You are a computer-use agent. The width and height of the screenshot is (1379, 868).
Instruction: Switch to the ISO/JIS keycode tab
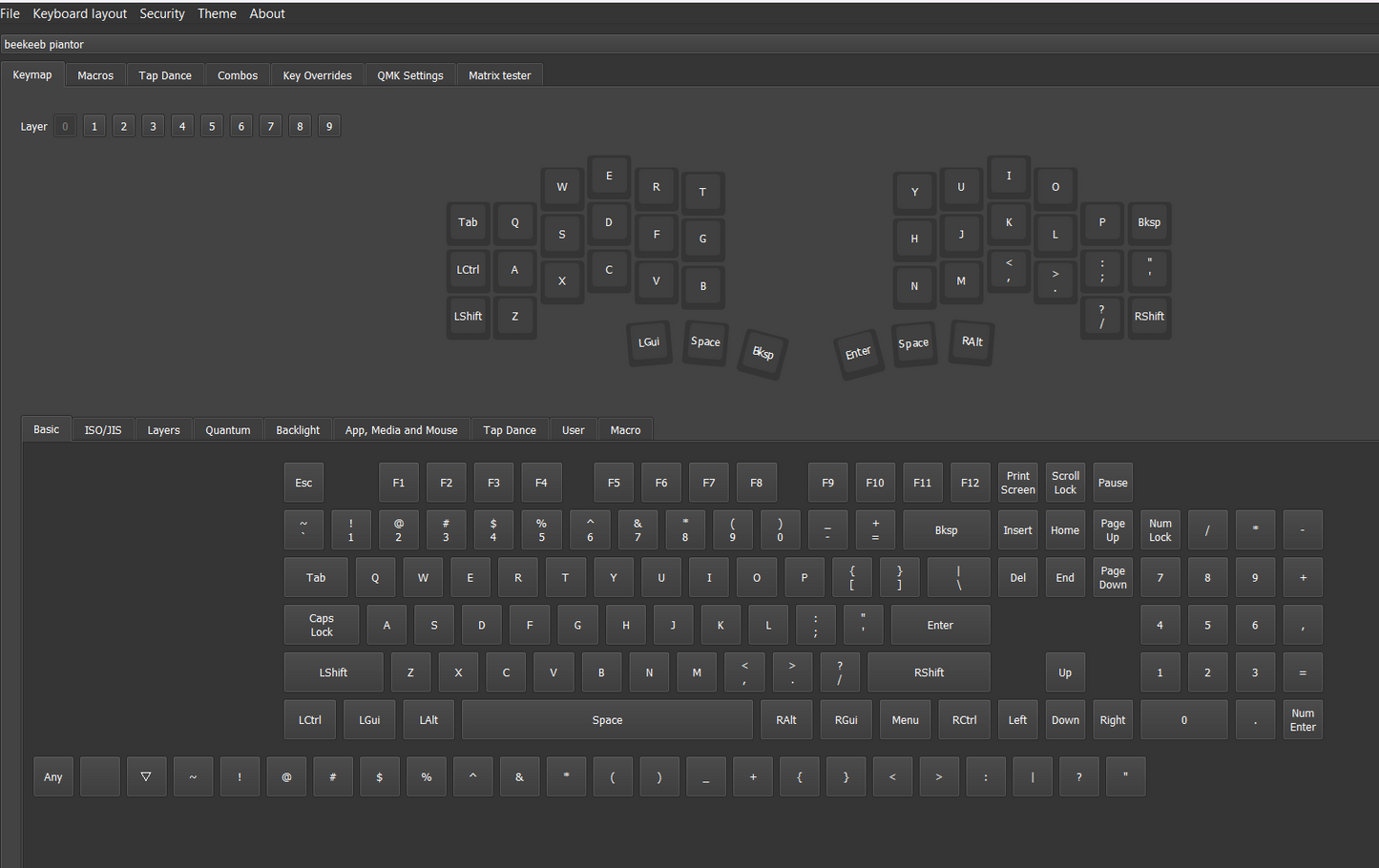(102, 429)
